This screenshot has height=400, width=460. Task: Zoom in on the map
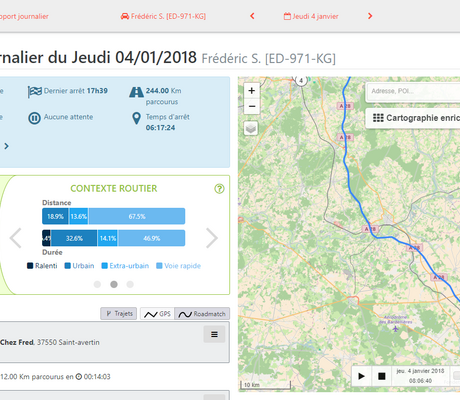252,90
